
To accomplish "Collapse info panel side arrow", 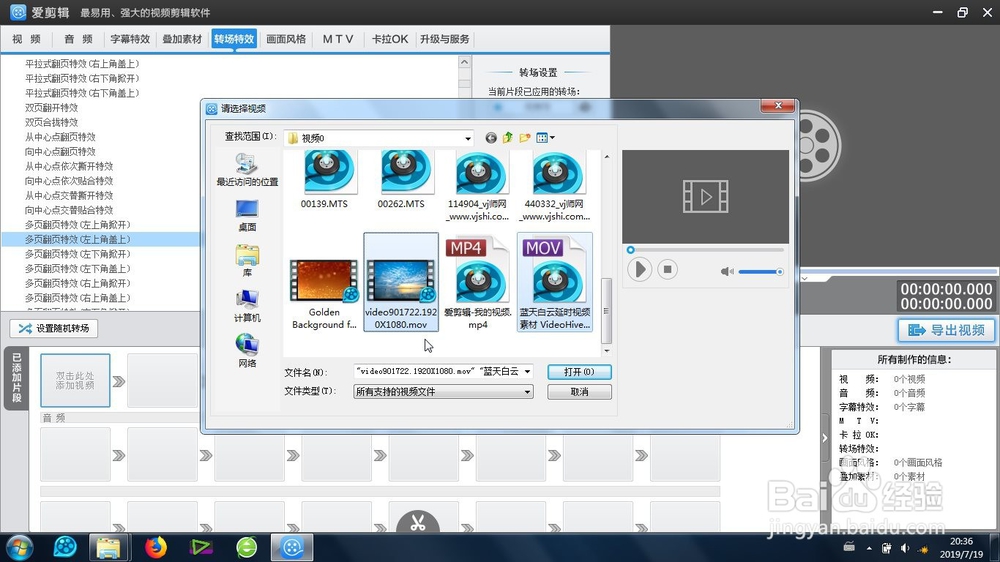I will pos(825,438).
